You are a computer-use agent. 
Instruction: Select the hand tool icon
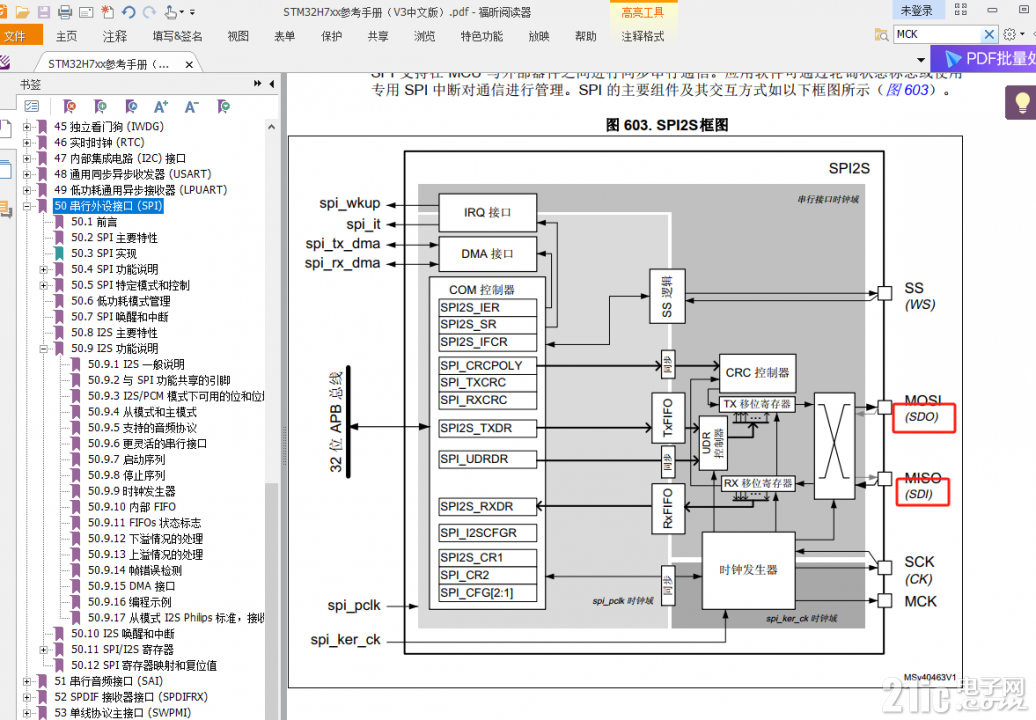[x=170, y=12]
